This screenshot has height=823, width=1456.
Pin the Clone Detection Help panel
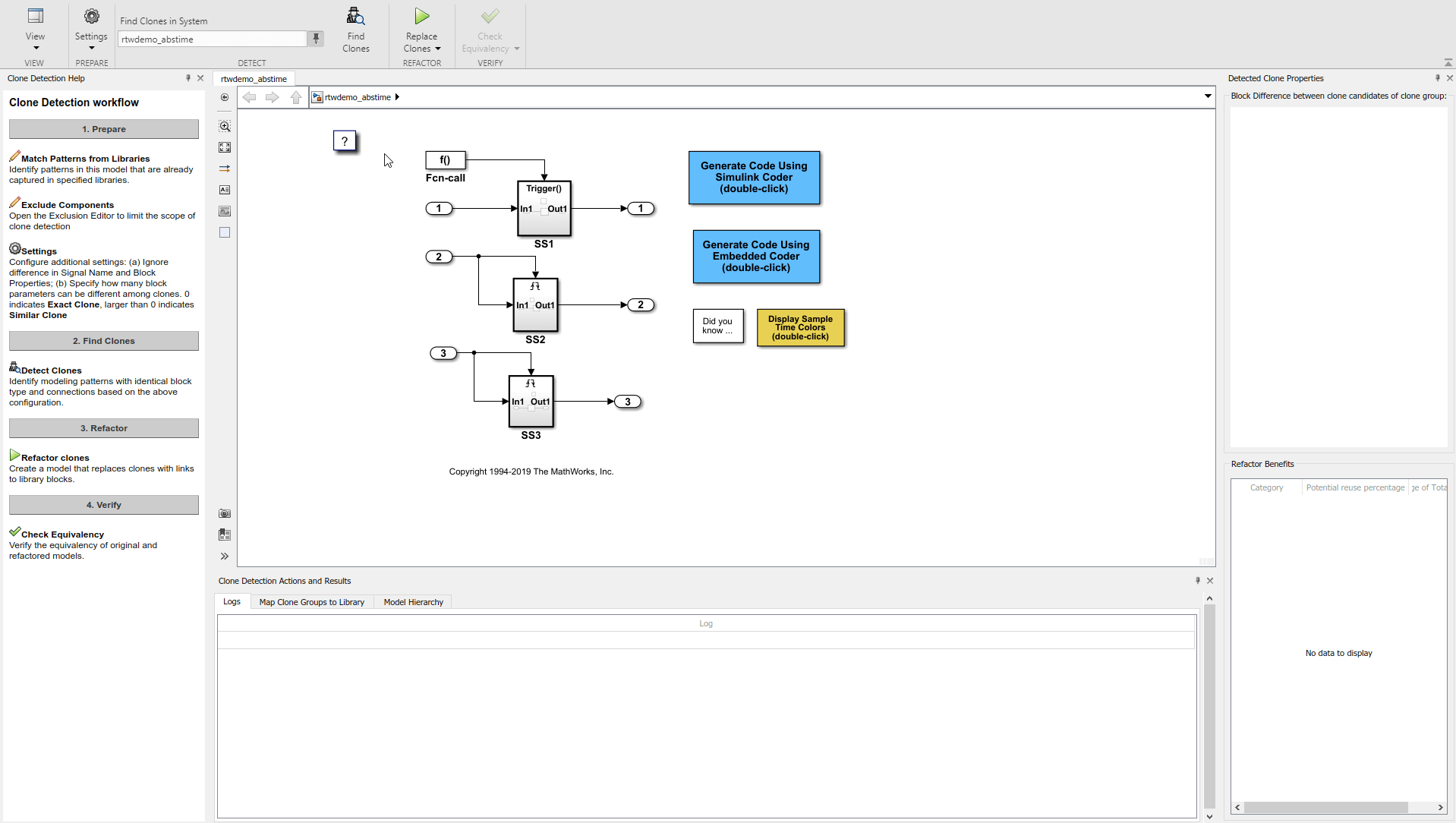(x=188, y=78)
